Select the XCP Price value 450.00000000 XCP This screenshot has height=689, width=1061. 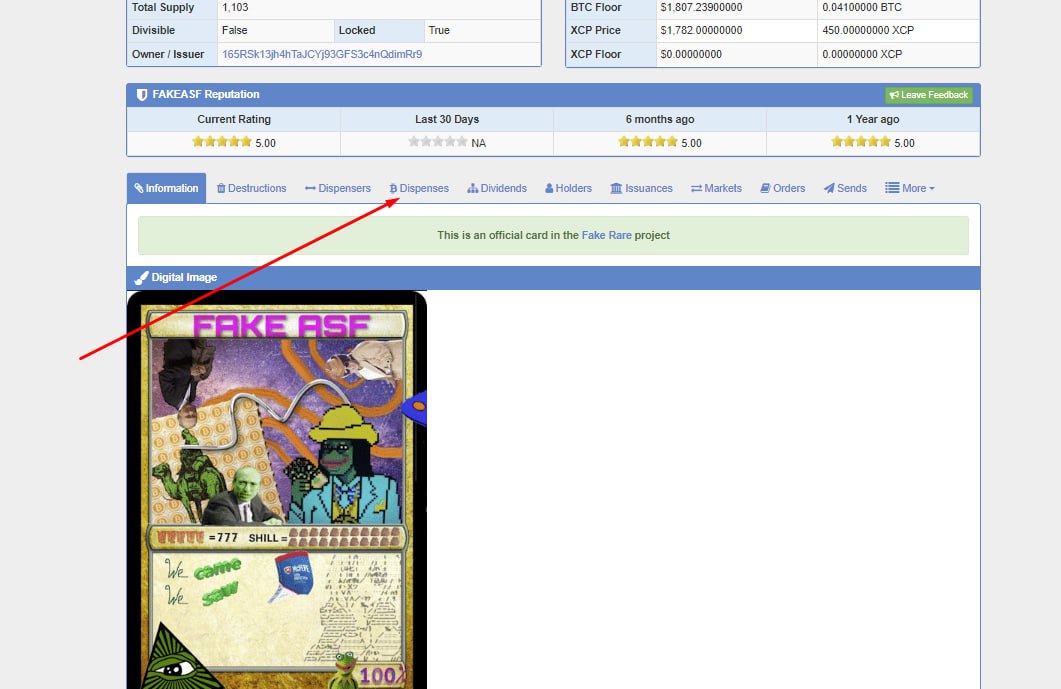(x=868, y=30)
